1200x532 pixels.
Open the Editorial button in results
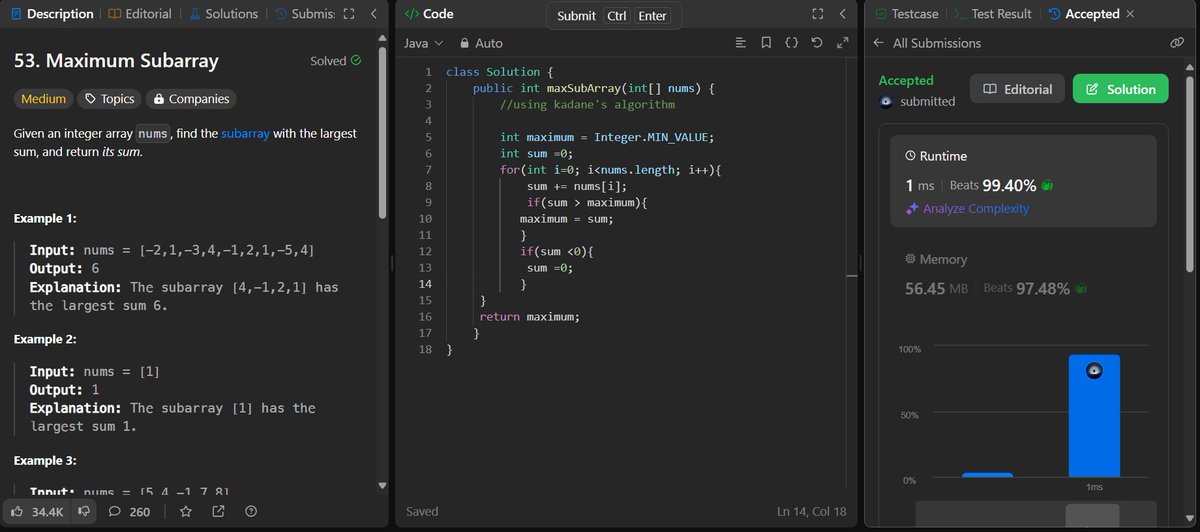pos(1017,89)
